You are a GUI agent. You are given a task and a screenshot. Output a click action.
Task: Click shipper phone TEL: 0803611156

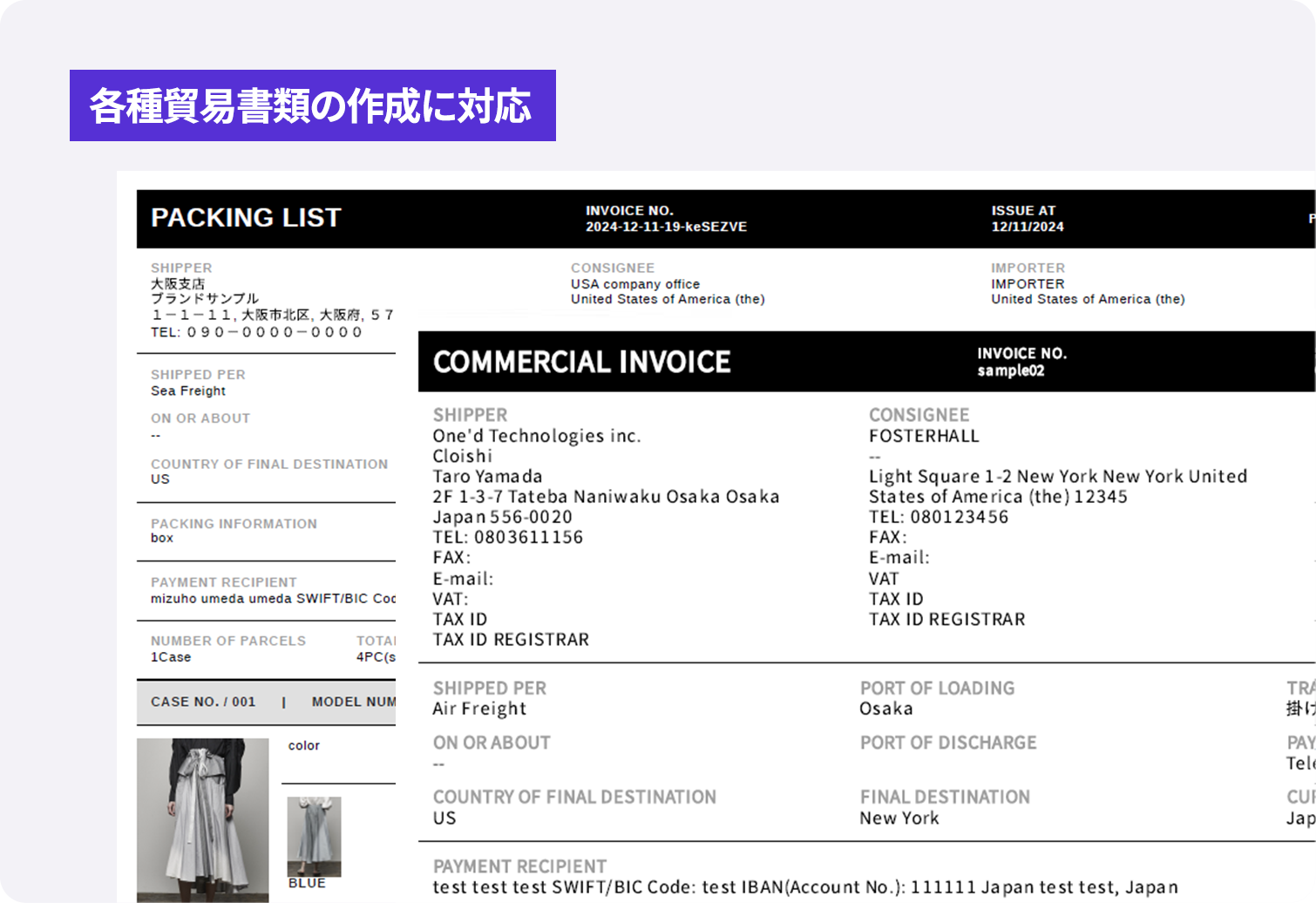508,538
